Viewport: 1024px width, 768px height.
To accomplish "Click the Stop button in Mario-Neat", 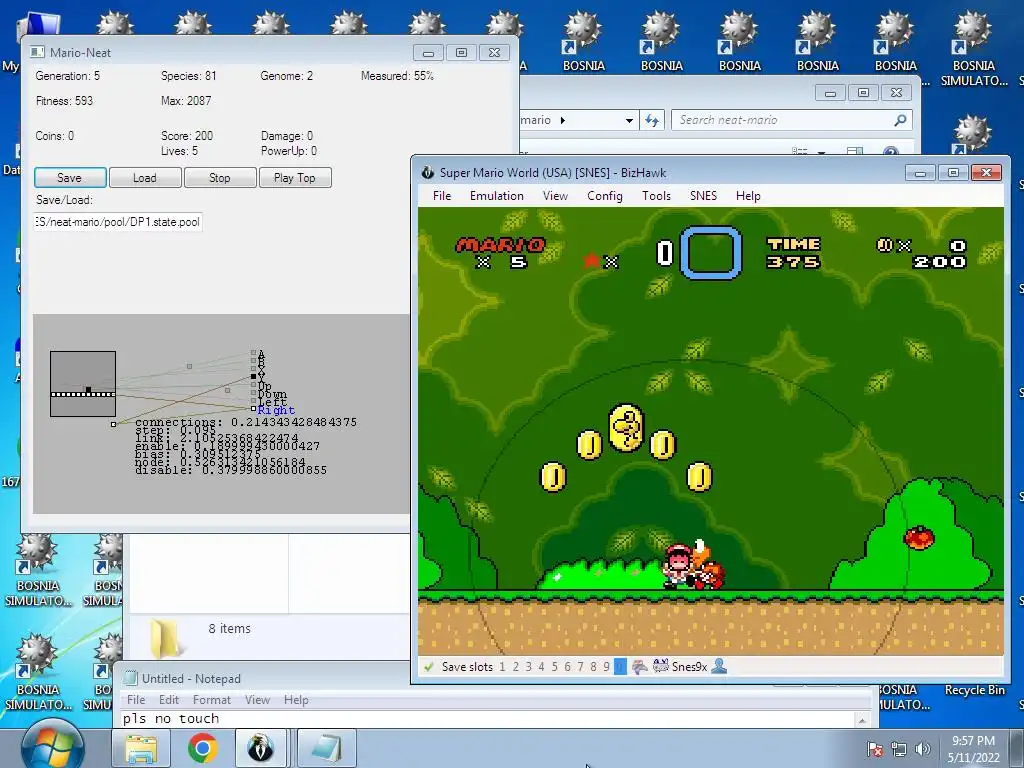I will click(x=220, y=178).
